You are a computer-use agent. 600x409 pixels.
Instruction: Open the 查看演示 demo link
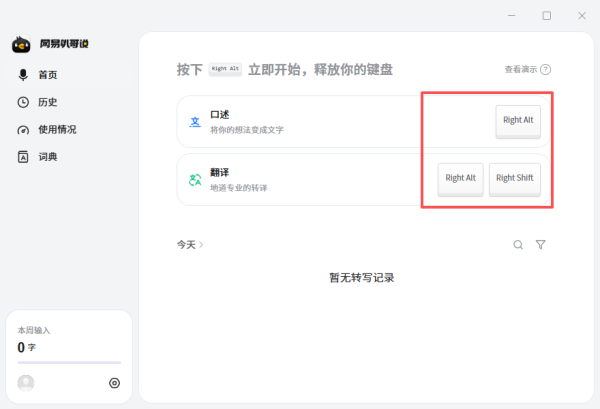(x=521, y=70)
